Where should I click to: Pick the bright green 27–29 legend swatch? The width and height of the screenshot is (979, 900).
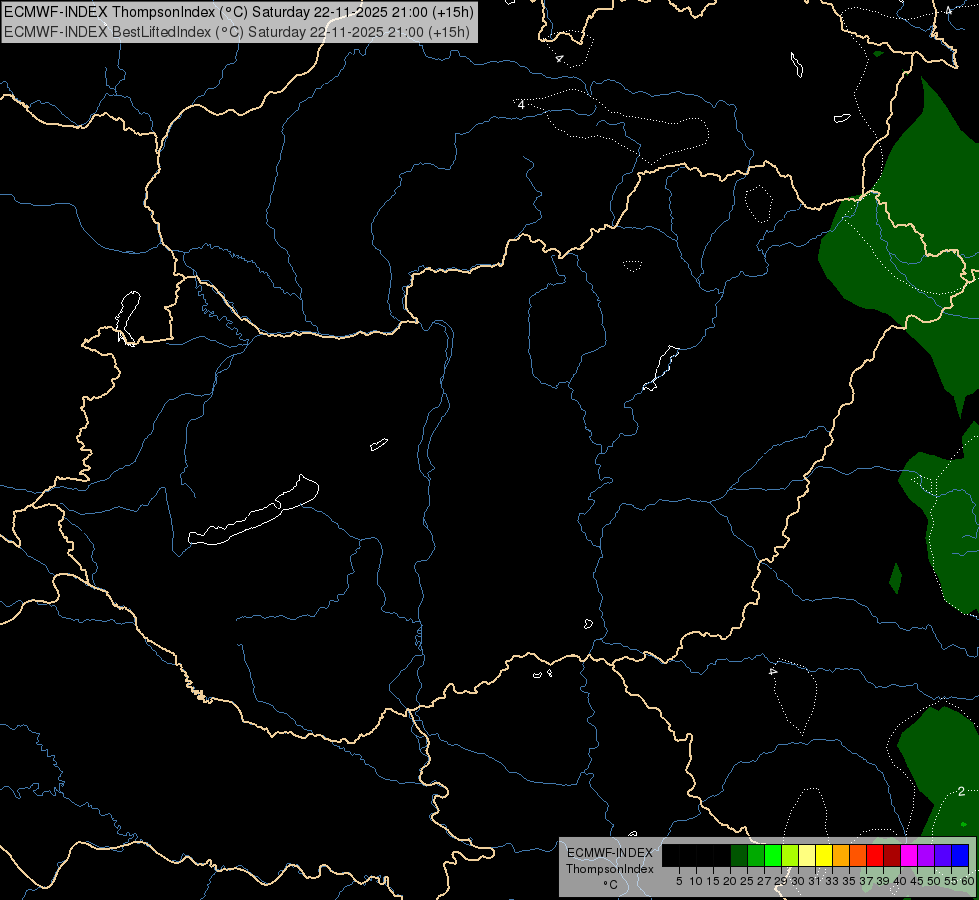click(773, 855)
